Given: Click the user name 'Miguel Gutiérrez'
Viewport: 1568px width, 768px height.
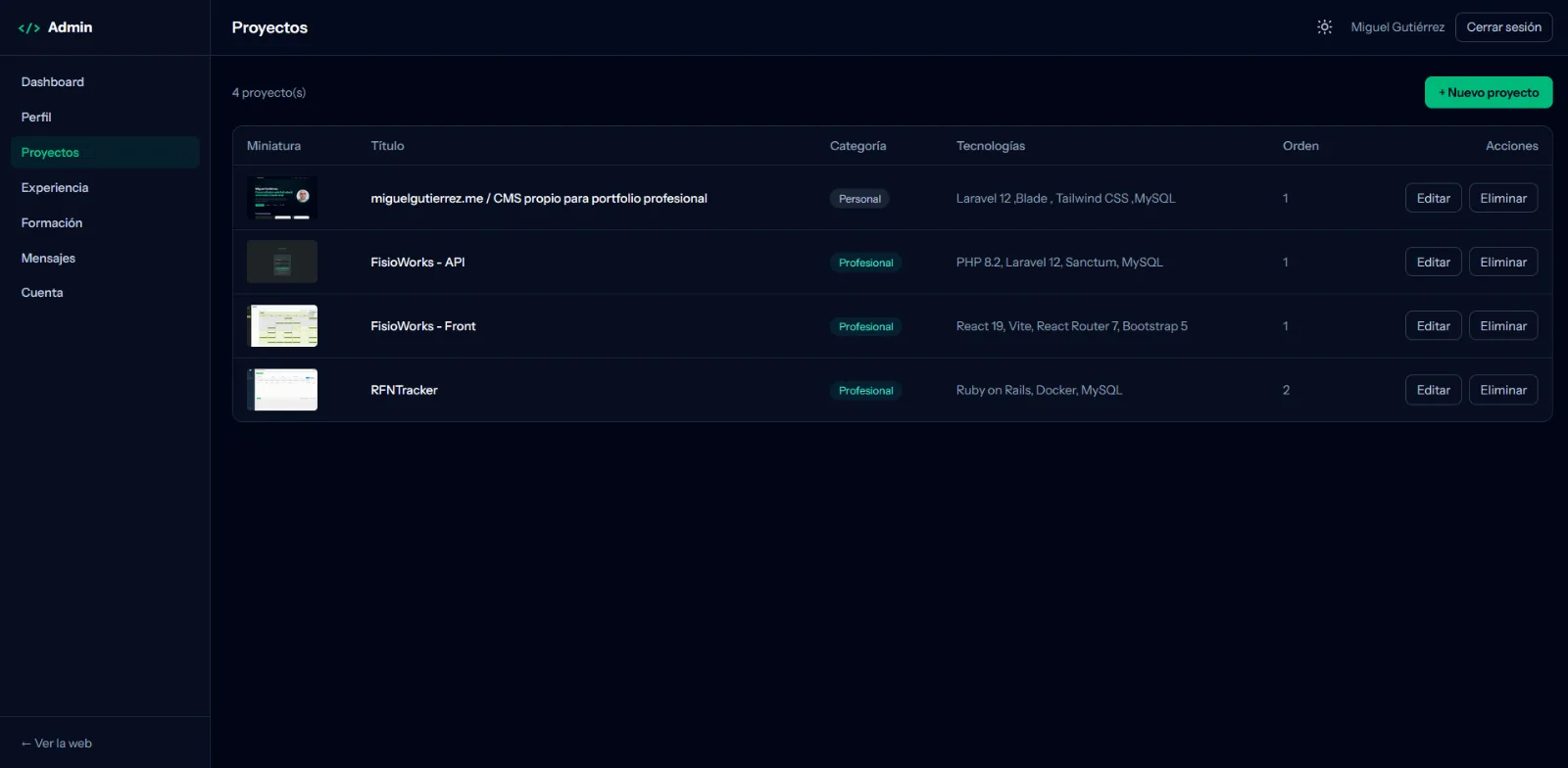Looking at the screenshot, I should (1397, 27).
